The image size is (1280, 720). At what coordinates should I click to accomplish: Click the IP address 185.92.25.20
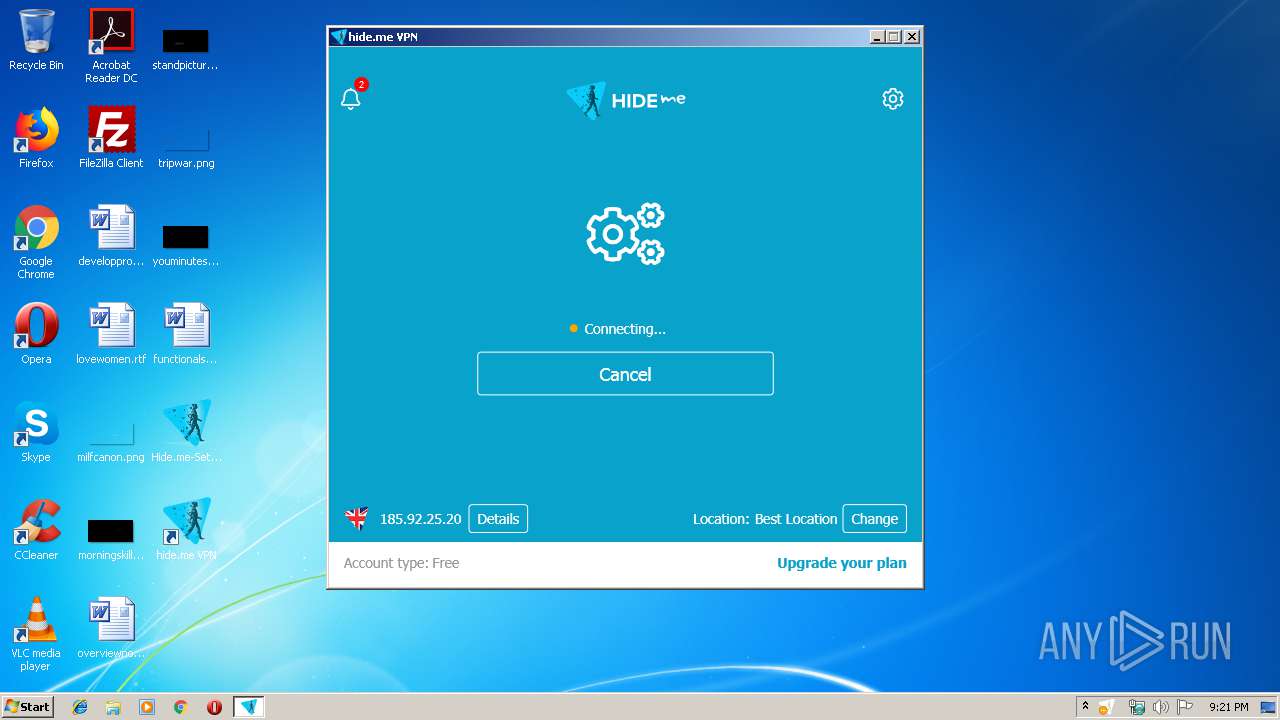pos(420,519)
